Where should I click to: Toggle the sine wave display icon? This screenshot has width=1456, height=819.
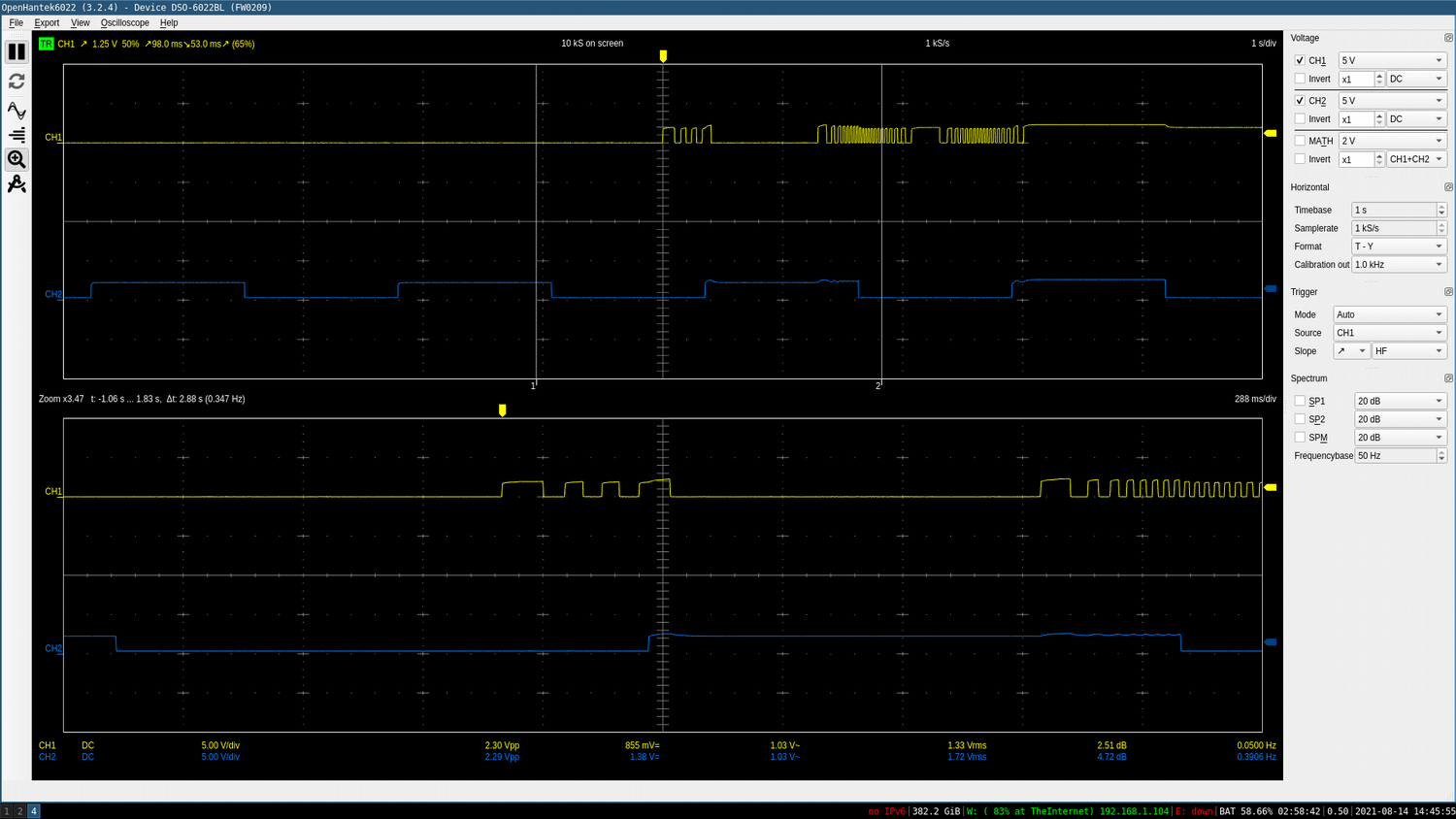(17, 110)
